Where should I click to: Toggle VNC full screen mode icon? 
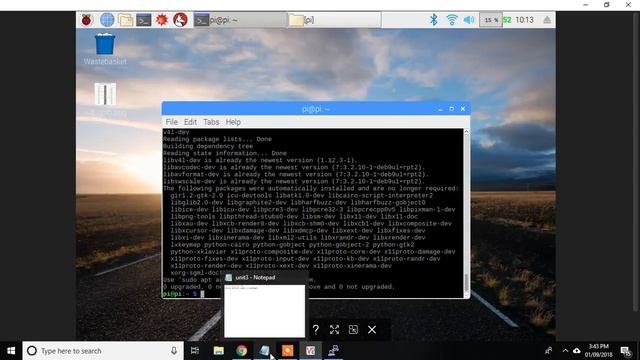click(334, 329)
